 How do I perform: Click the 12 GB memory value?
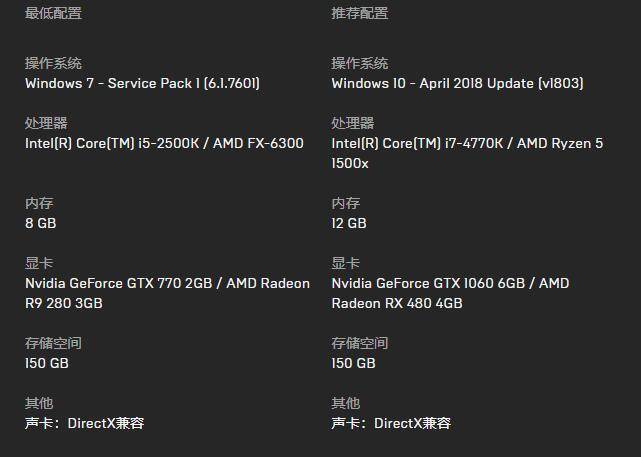[349, 224]
